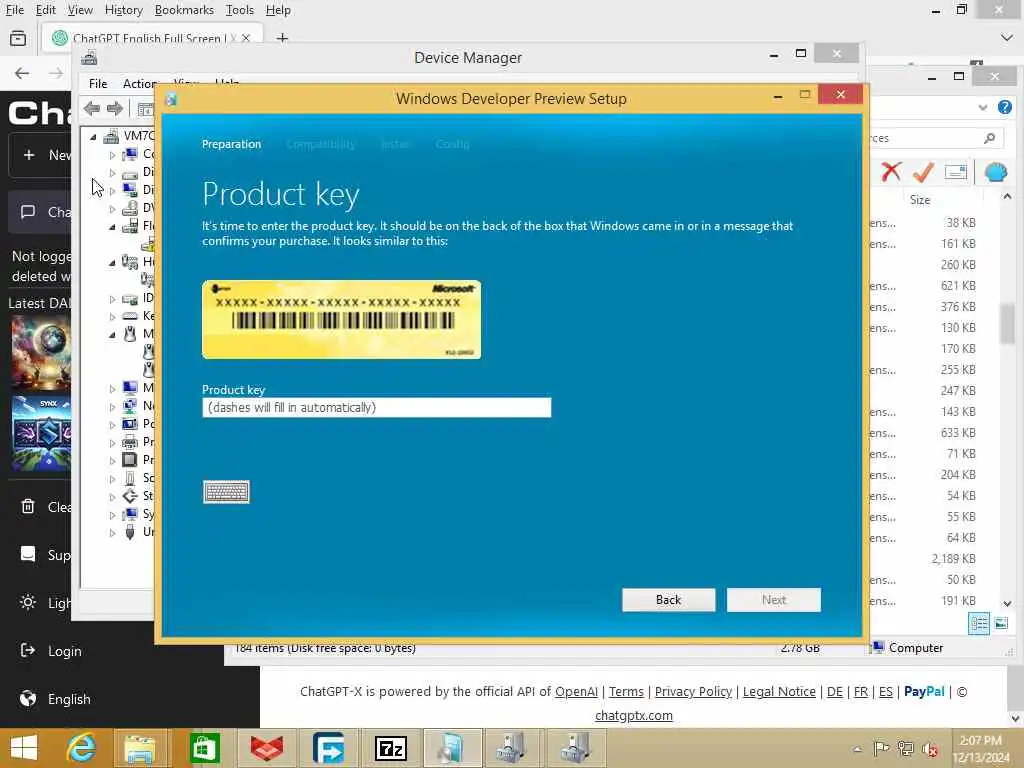Click the red fox-like taskbar icon
The height and width of the screenshot is (768, 1024).
pos(266,748)
